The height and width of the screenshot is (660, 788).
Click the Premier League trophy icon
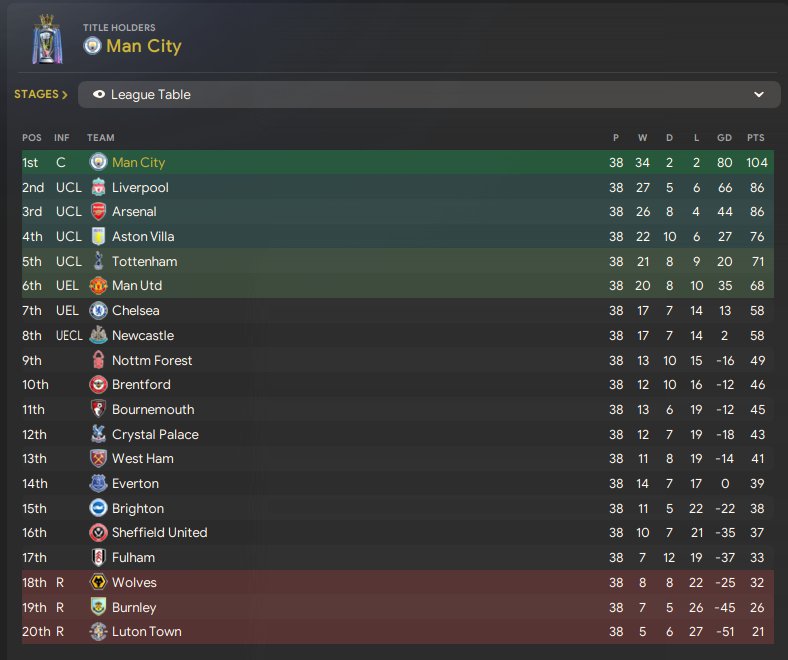pos(47,40)
